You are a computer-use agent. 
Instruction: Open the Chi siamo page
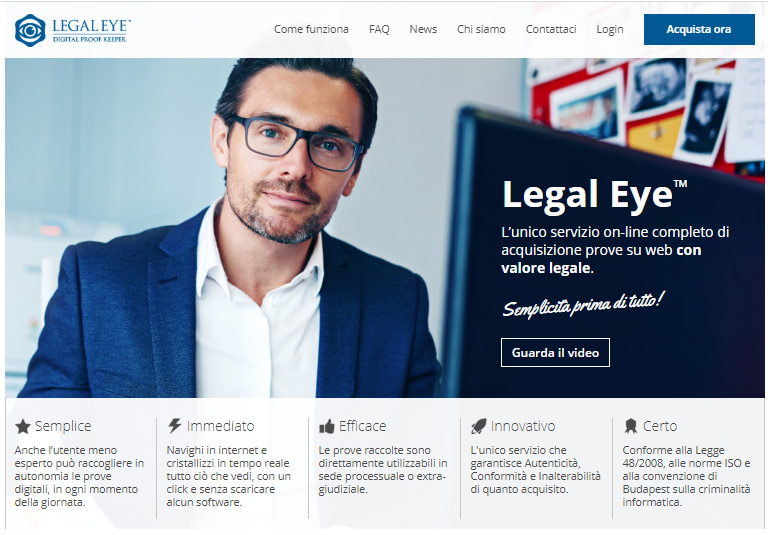pyautogui.click(x=481, y=29)
